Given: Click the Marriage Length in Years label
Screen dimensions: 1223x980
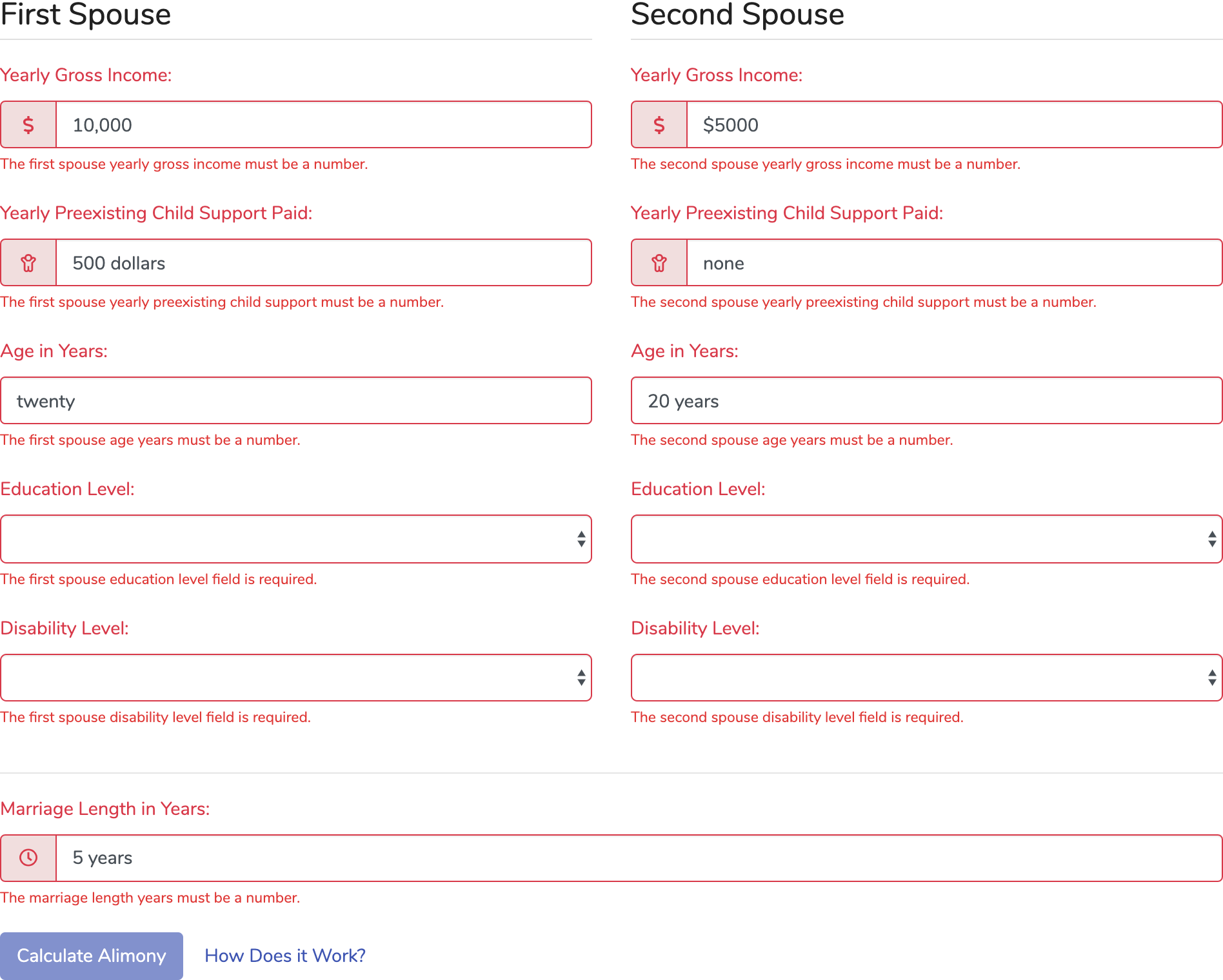Looking at the screenshot, I should [x=105, y=808].
